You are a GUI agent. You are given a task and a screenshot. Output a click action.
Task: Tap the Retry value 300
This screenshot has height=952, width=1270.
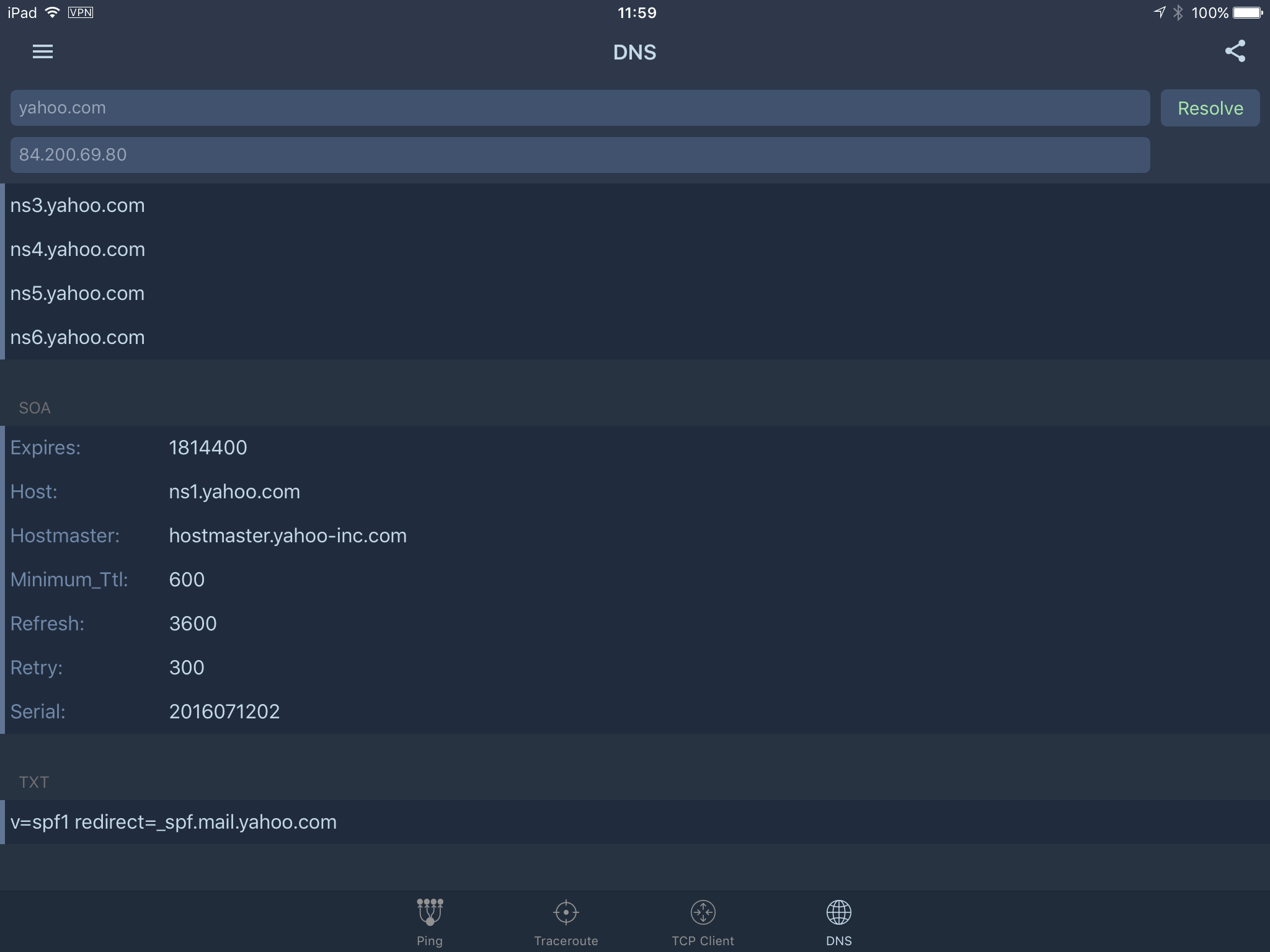pyautogui.click(x=187, y=668)
